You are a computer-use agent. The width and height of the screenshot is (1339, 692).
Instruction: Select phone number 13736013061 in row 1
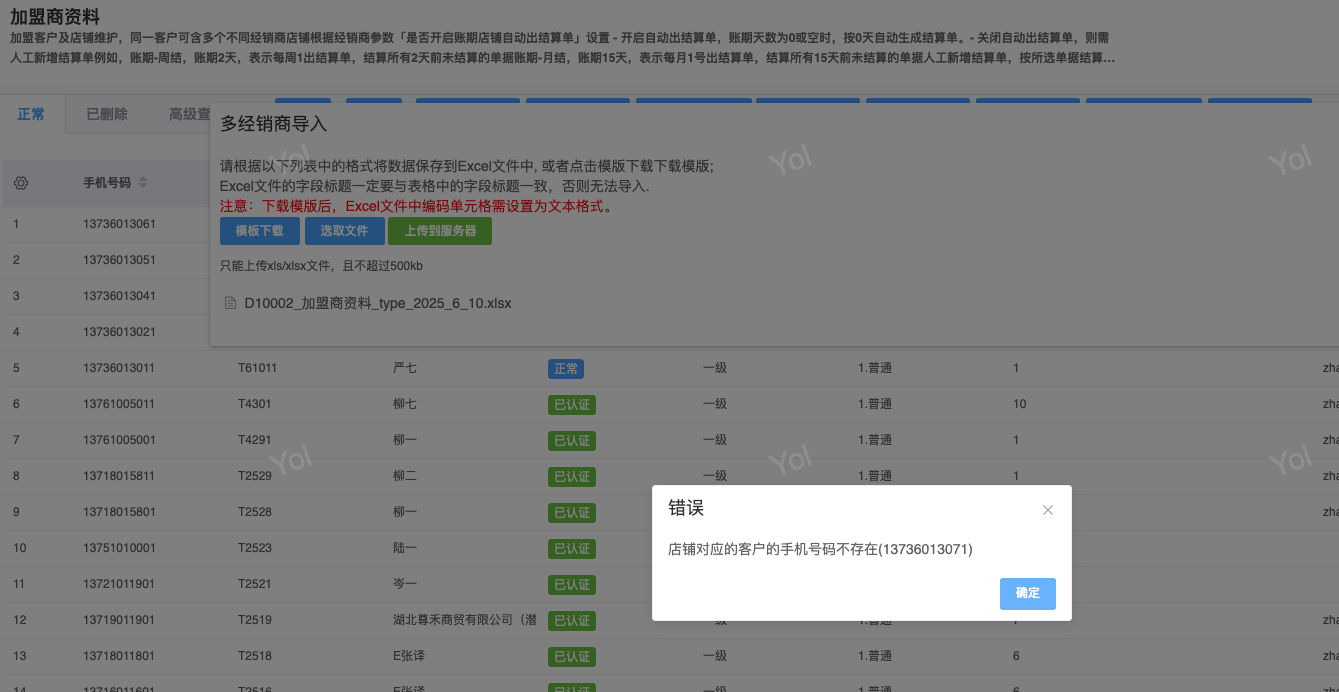coord(119,223)
